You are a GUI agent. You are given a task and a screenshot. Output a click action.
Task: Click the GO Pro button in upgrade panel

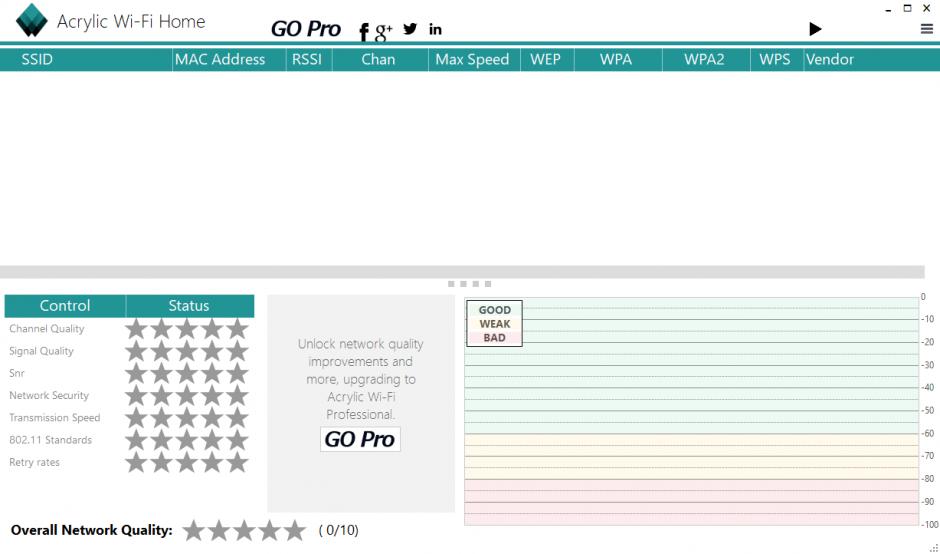point(360,439)
